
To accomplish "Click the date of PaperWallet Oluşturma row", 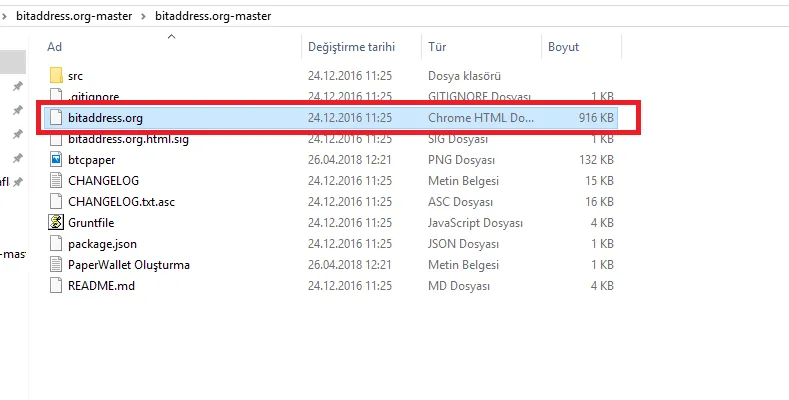I will (x=350, y=265).
